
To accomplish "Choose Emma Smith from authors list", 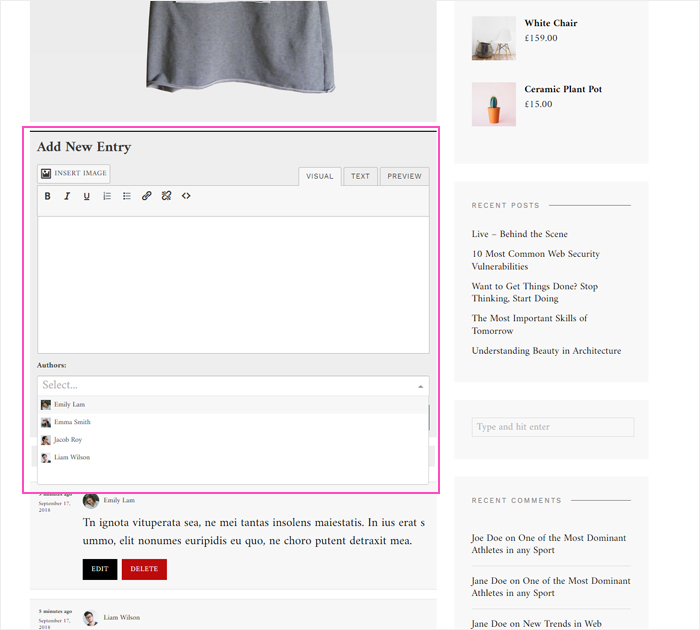I will 233,422.
